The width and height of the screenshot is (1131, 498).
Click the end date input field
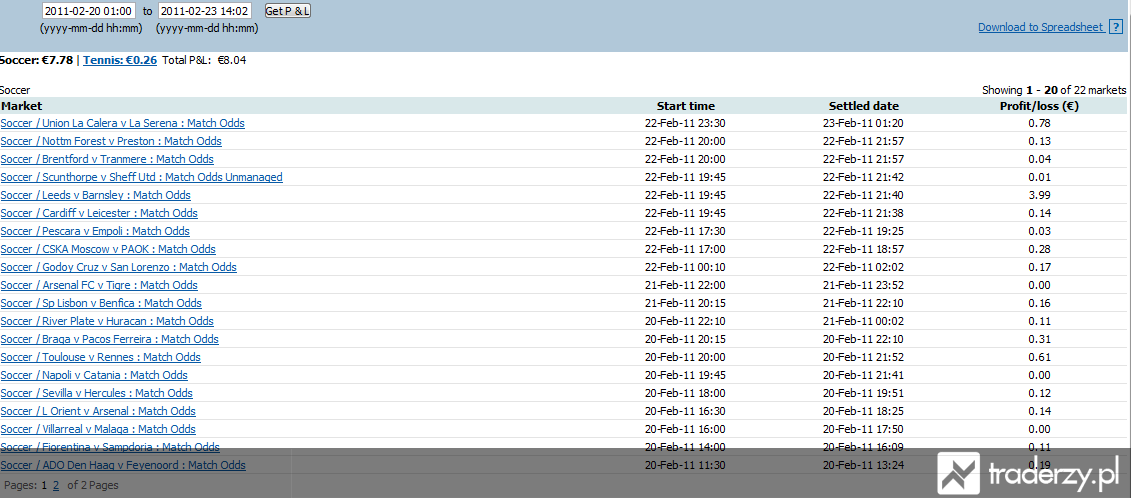[205, 12]
